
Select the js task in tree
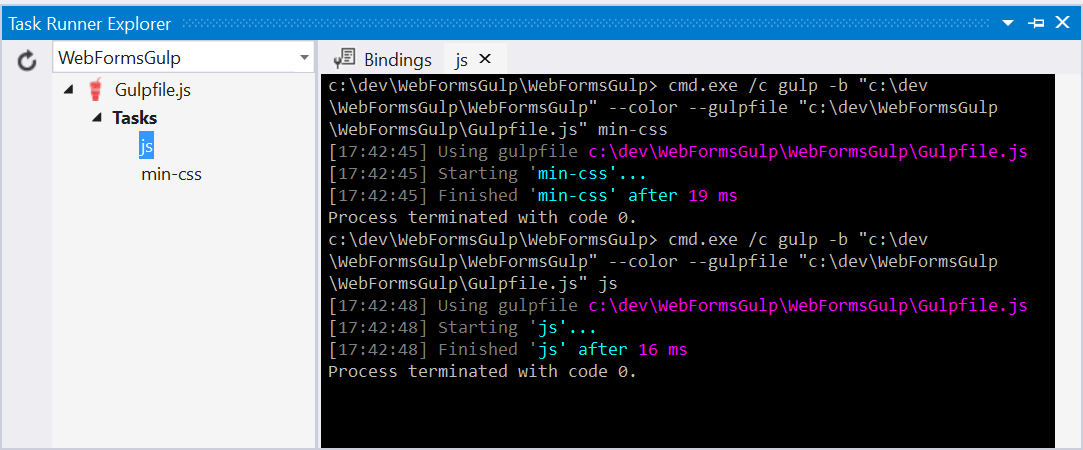pos(146,146)
